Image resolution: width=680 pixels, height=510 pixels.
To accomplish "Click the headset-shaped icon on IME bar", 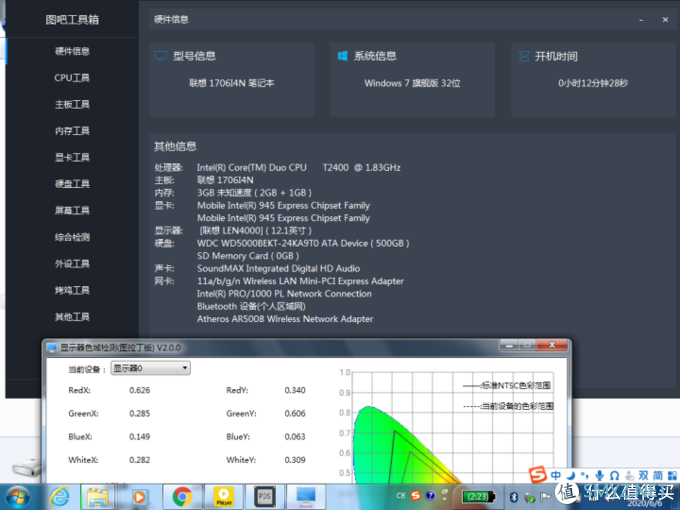I will (615, 476).
